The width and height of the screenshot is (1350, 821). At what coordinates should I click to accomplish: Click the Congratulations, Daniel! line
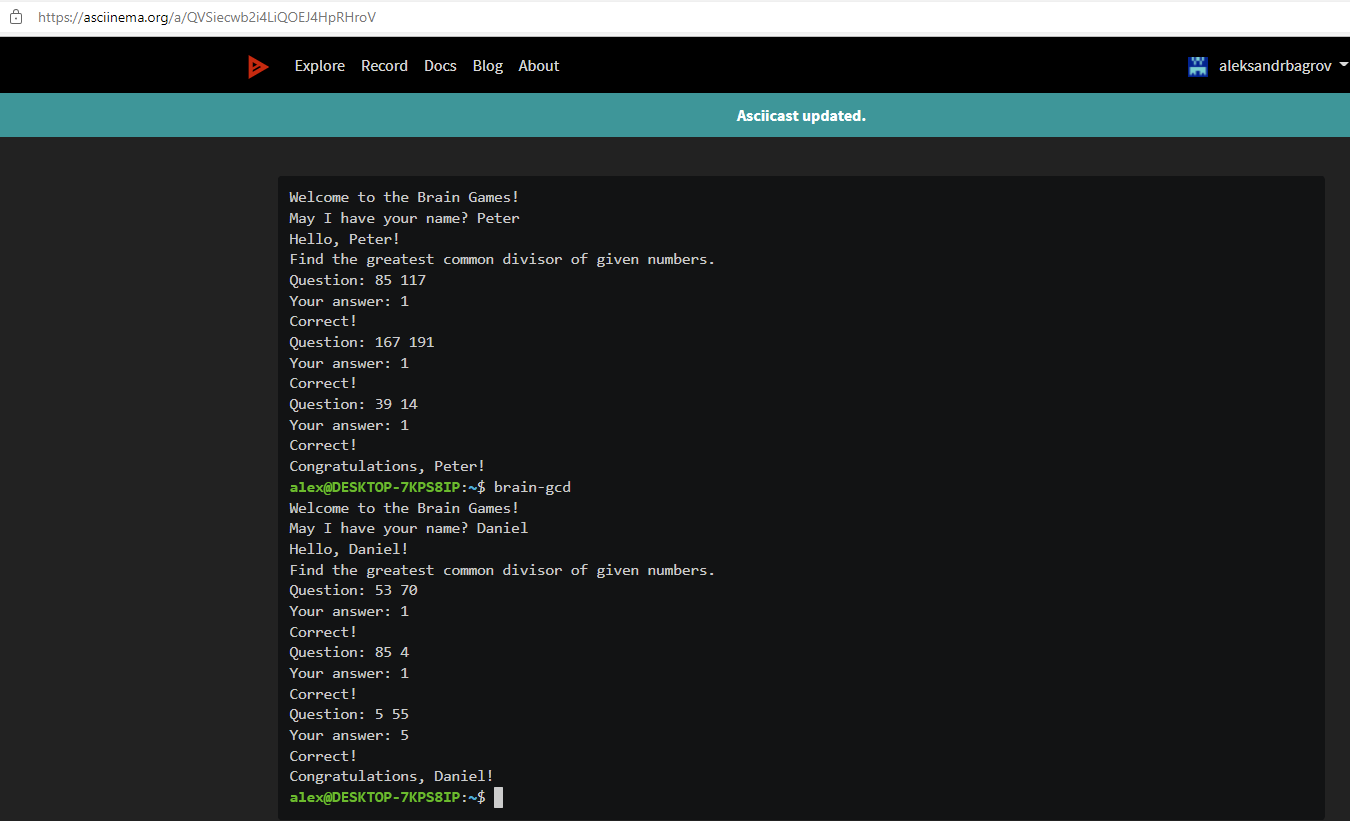pyautogui.click(x=390, y=776)
